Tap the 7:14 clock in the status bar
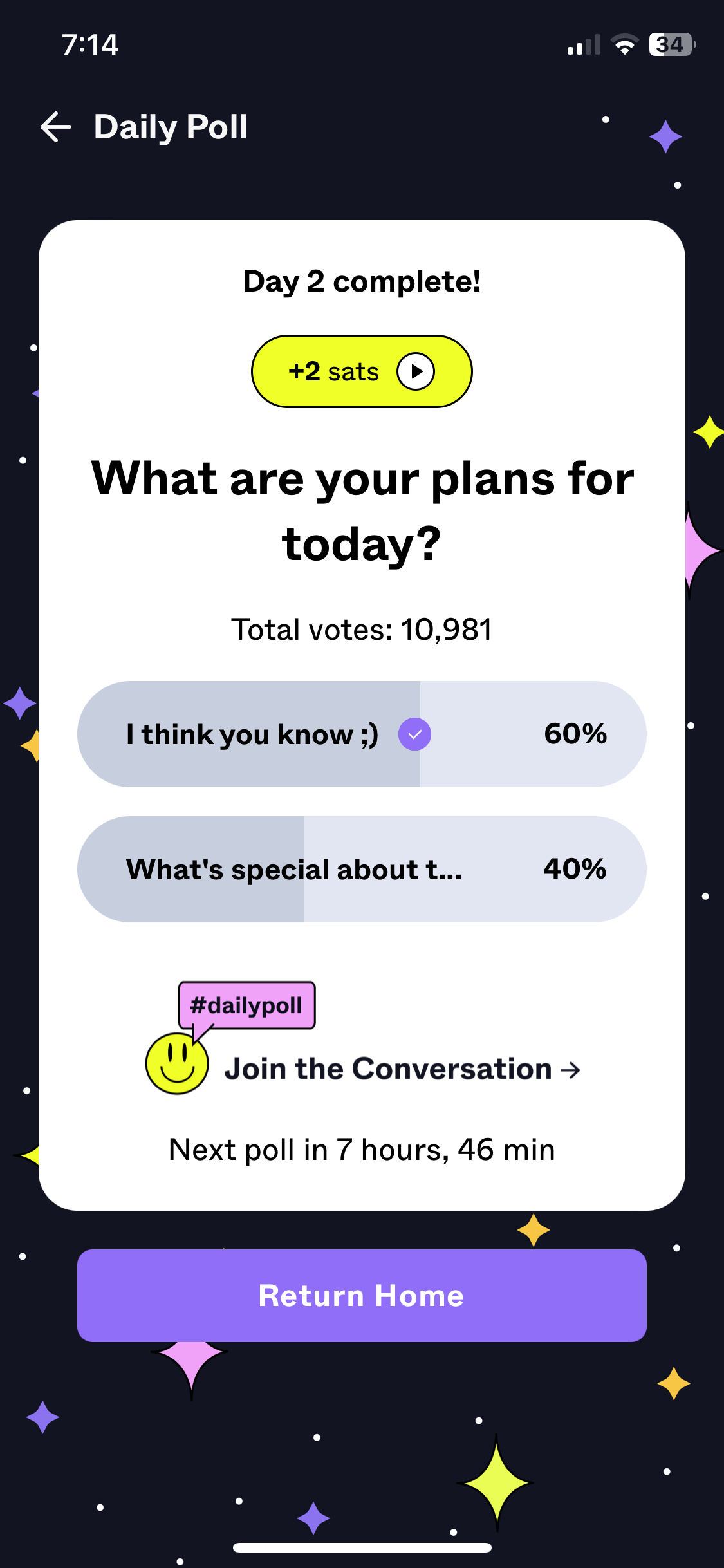 90,45
